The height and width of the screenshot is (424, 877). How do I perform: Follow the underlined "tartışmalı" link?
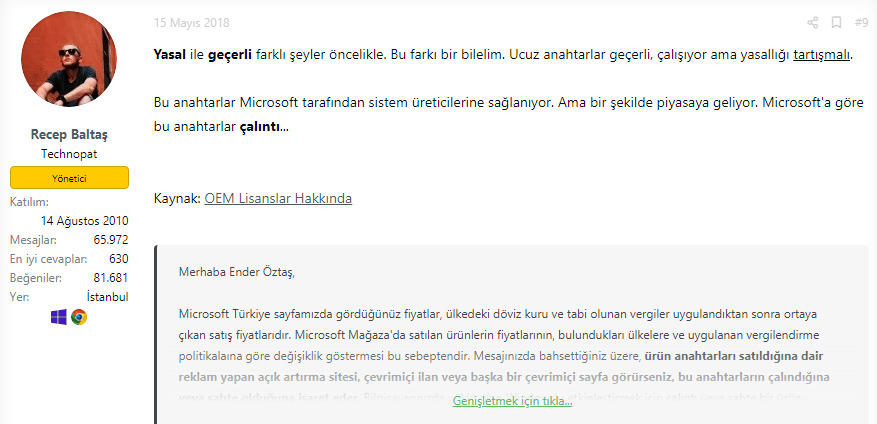pyautogui.click(x=821, y=54)
